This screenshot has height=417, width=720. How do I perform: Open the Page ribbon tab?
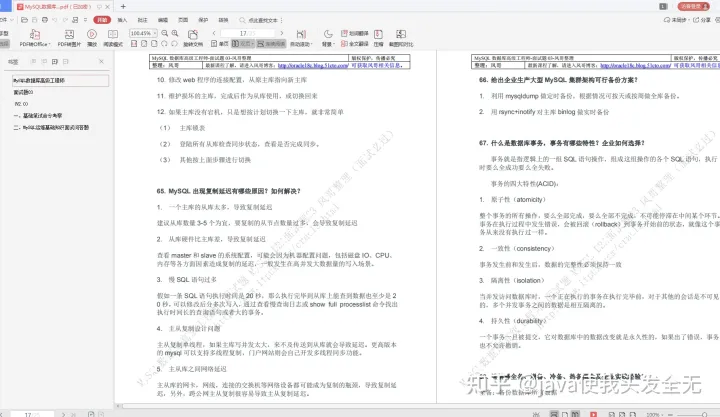183,20
